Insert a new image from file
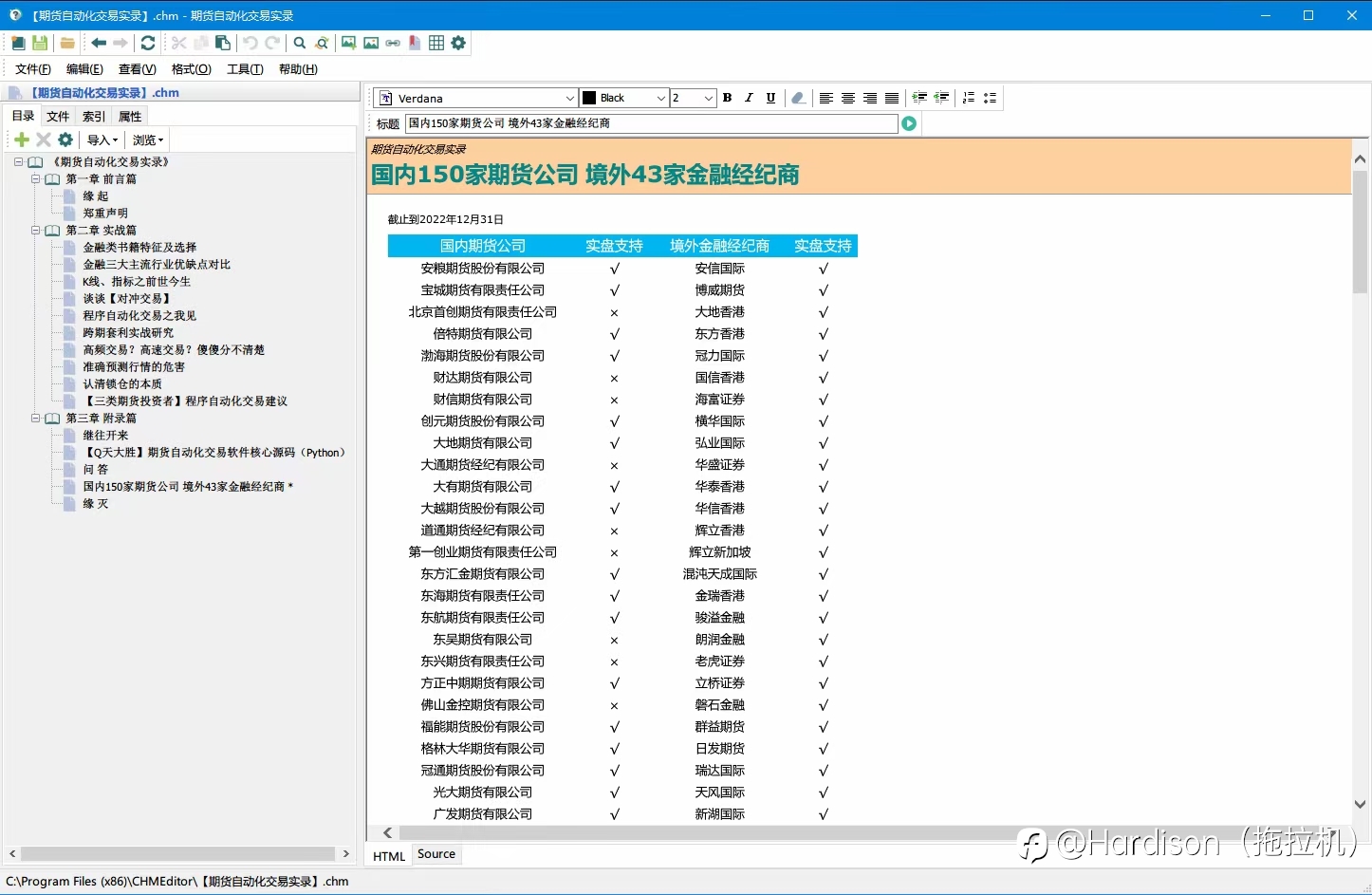Image resolution: width=1372 pixels, height=895 pixels. coord(349,43)
